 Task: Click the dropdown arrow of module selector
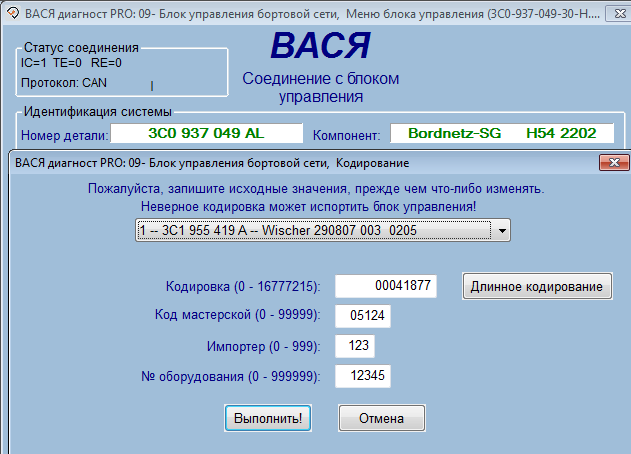501,231
